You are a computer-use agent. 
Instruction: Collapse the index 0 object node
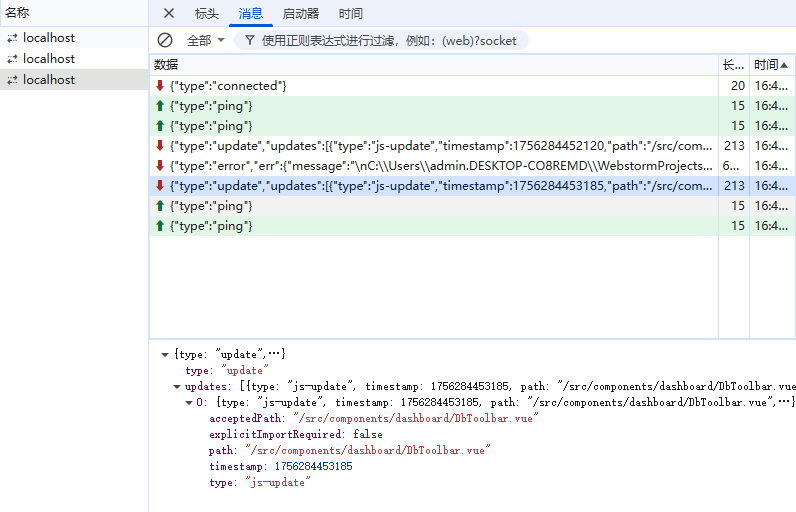189,402
